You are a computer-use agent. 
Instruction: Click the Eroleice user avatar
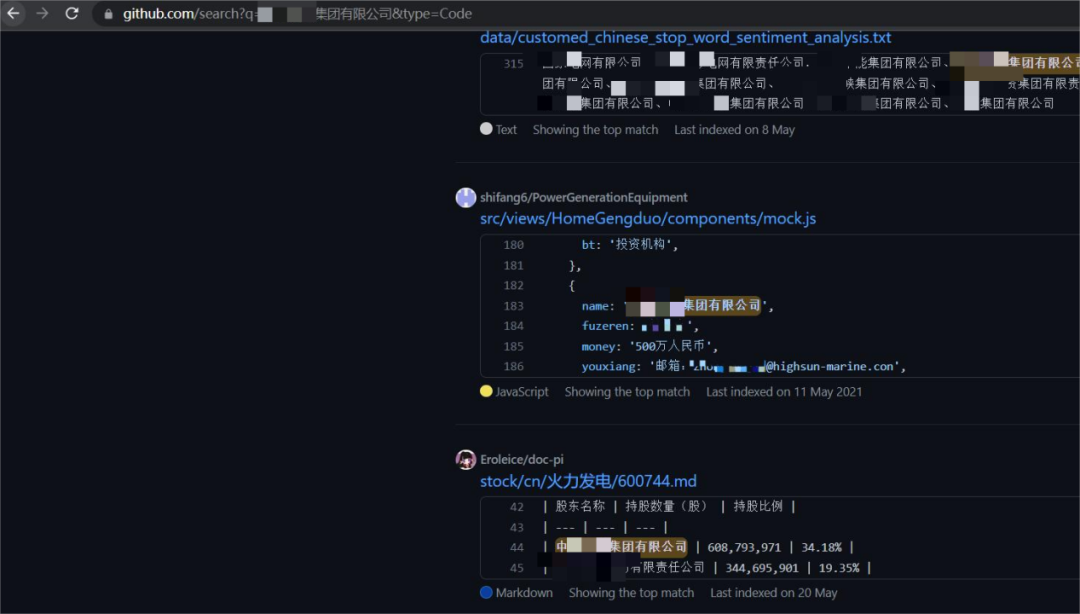tap(466, 460)
